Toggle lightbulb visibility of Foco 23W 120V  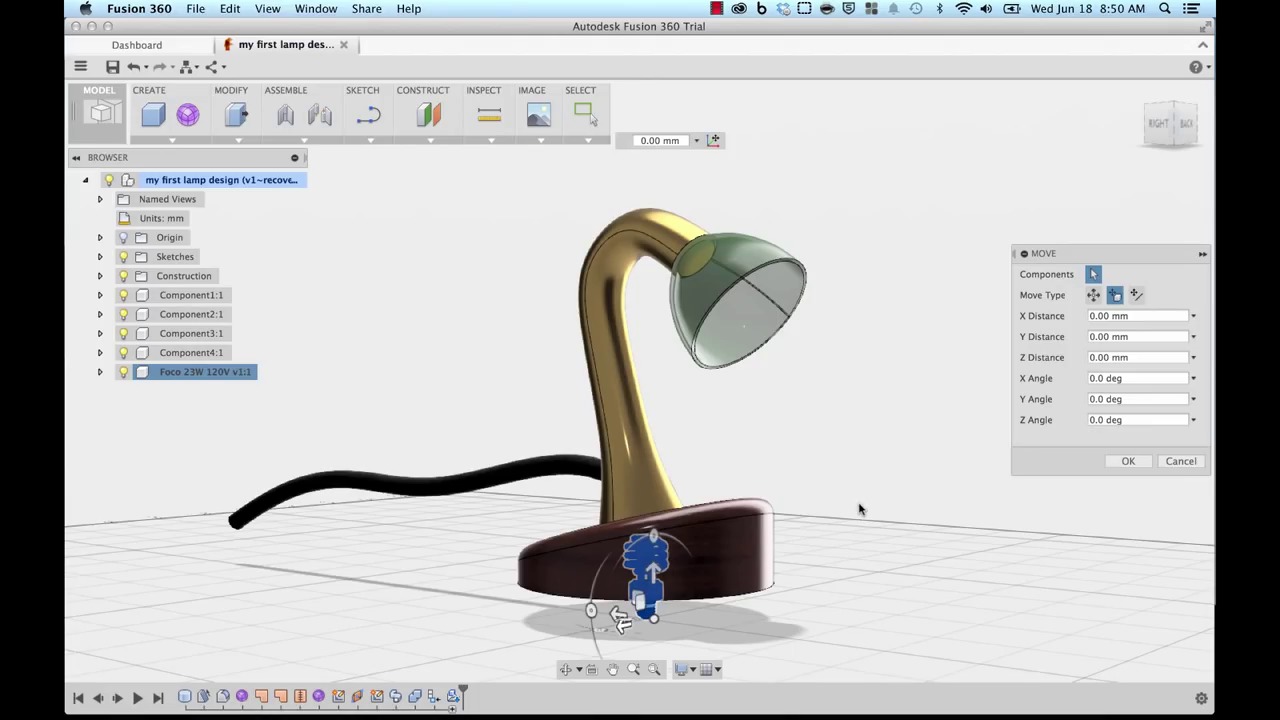(123, 372)
